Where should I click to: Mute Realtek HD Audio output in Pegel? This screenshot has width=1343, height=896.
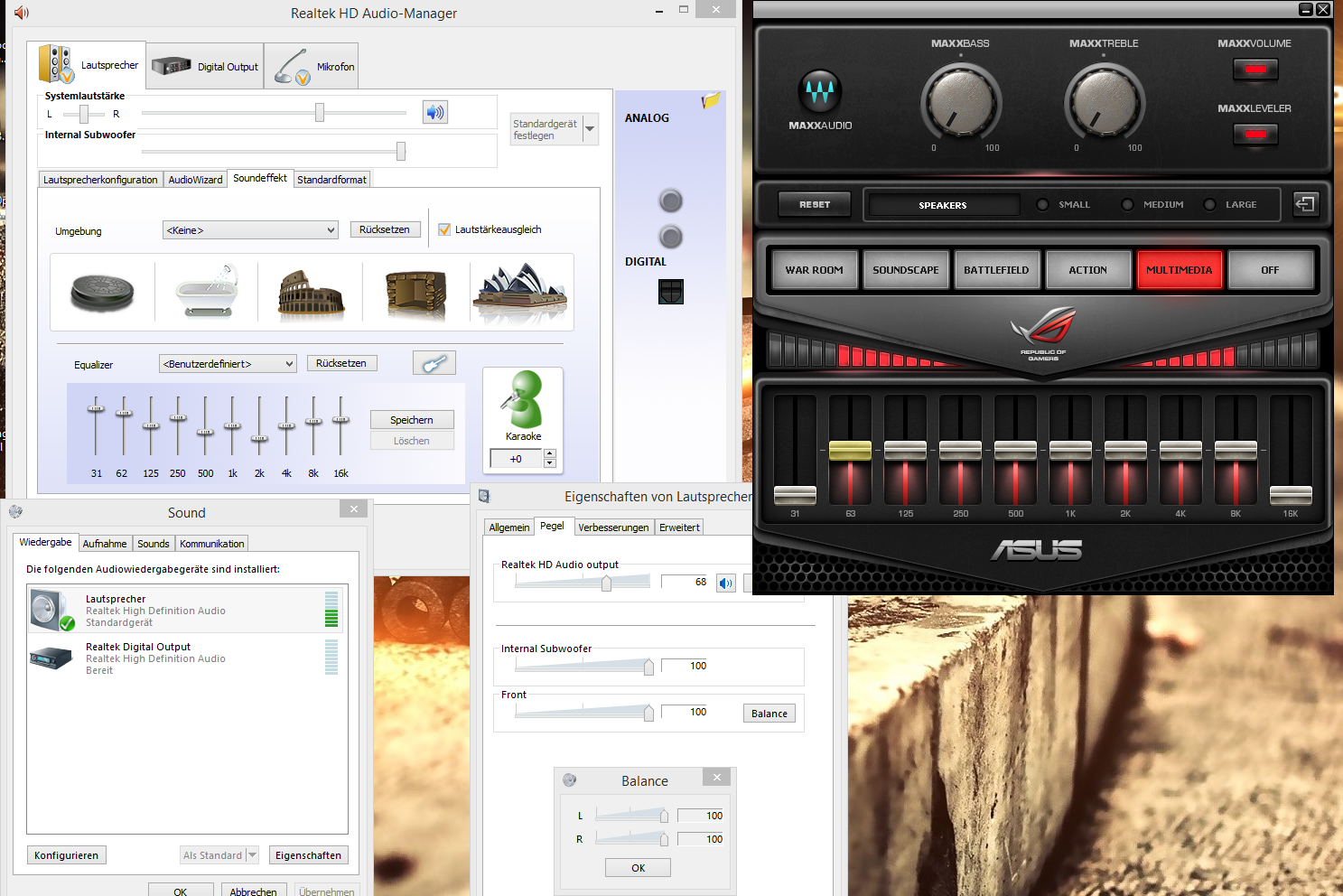pyautogui.click(x=726, y=583)
